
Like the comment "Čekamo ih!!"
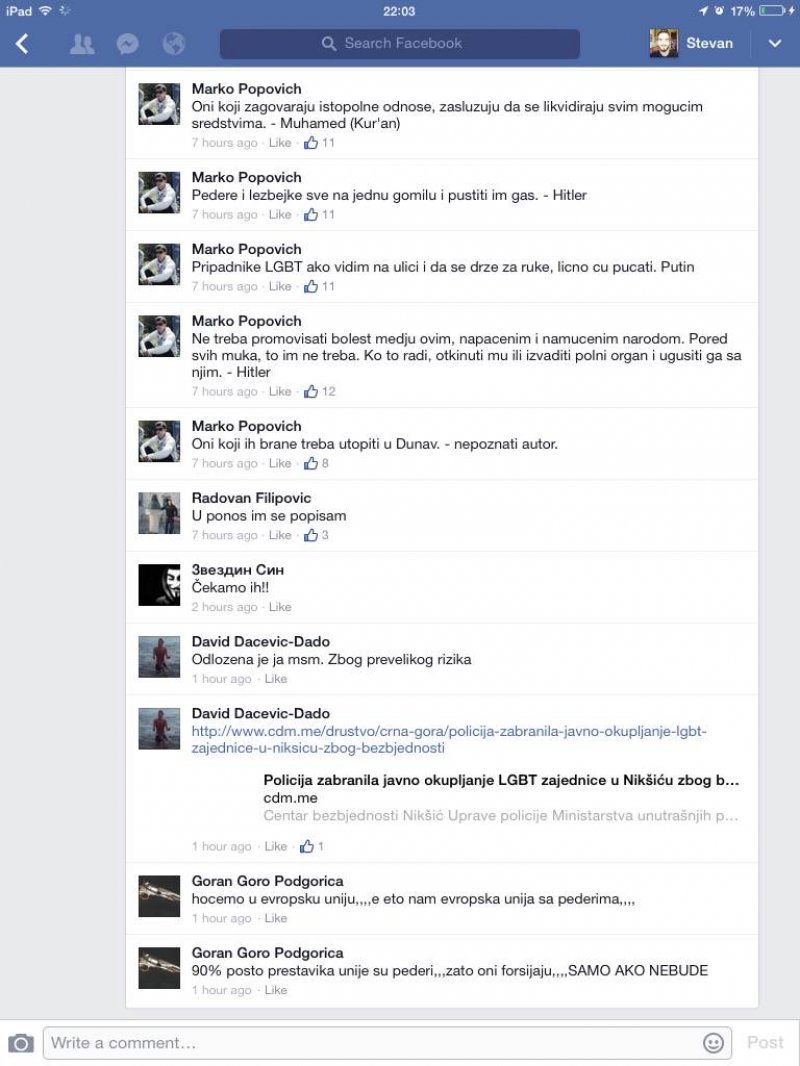279,607
